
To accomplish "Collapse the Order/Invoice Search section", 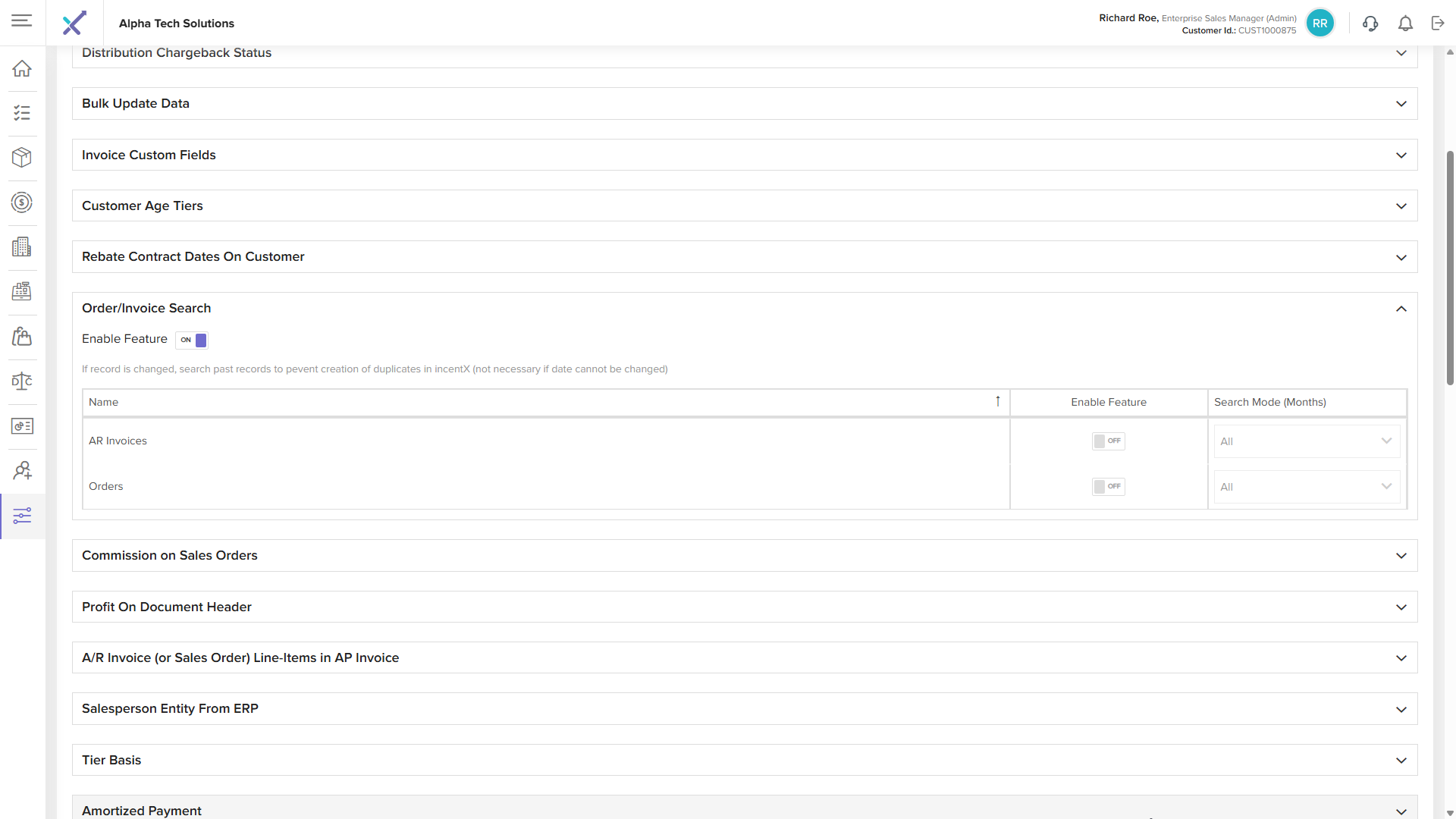I will click(x=1401, y=309).
